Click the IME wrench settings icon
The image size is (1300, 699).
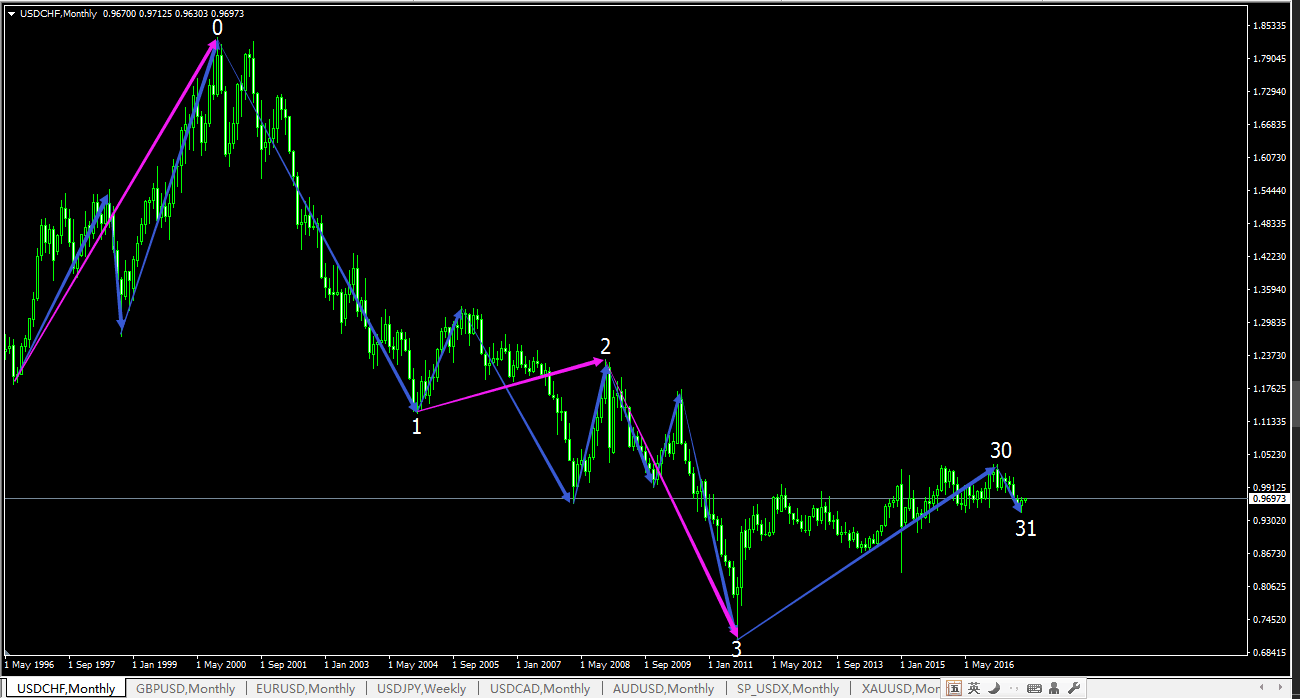[1073, 688]
